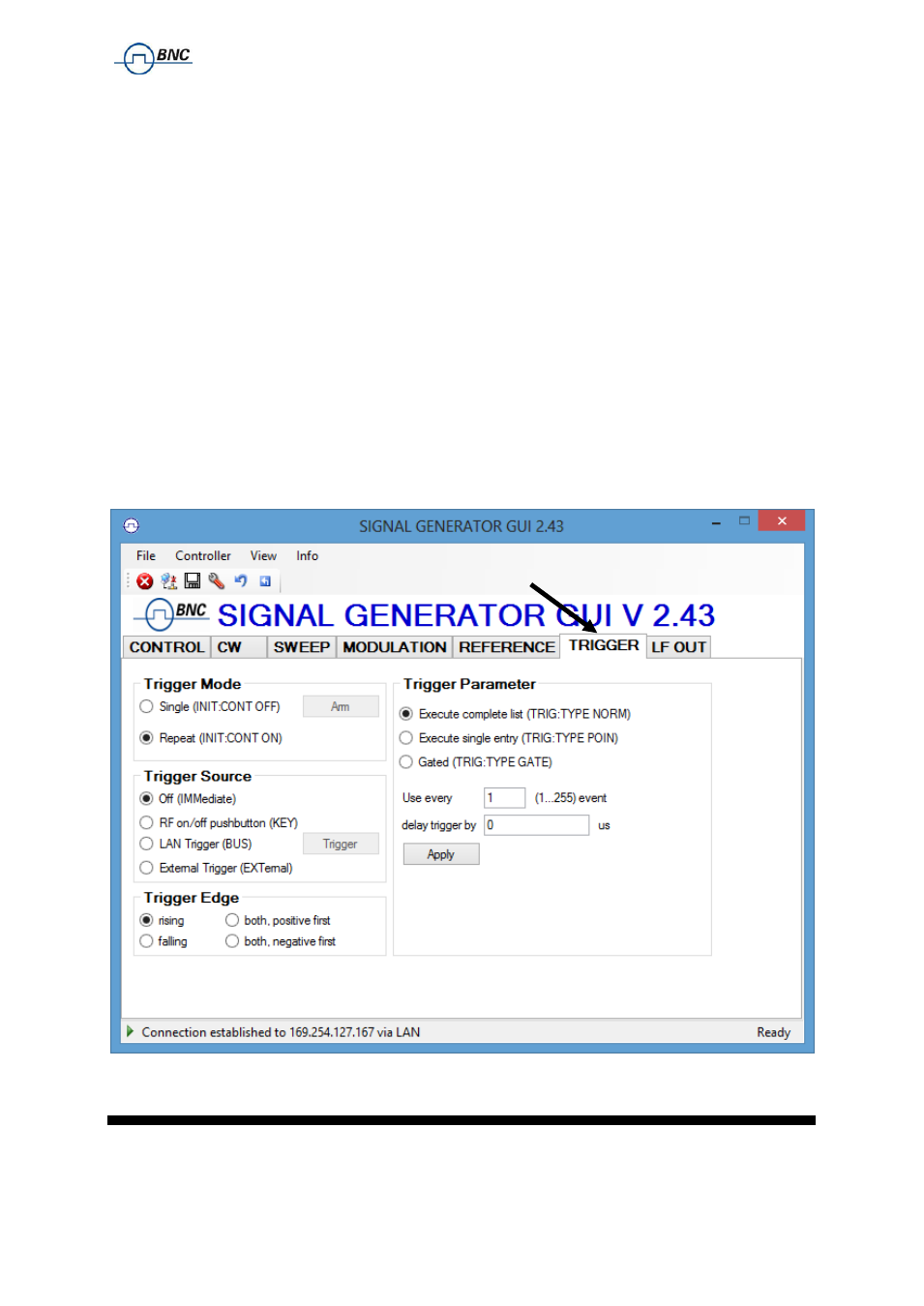
Task: Click the 'Trigger Parameter' group heading
Action: (469, 684)
